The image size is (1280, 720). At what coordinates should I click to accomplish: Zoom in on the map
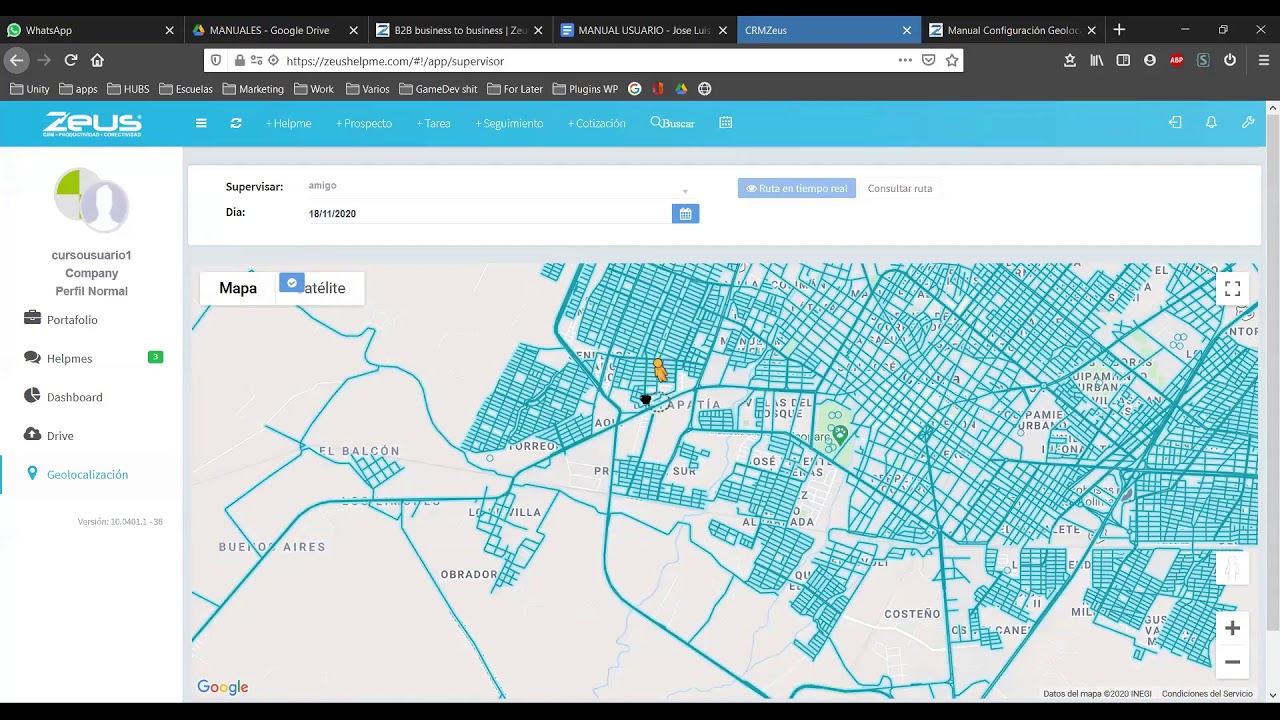[1232, 628]
